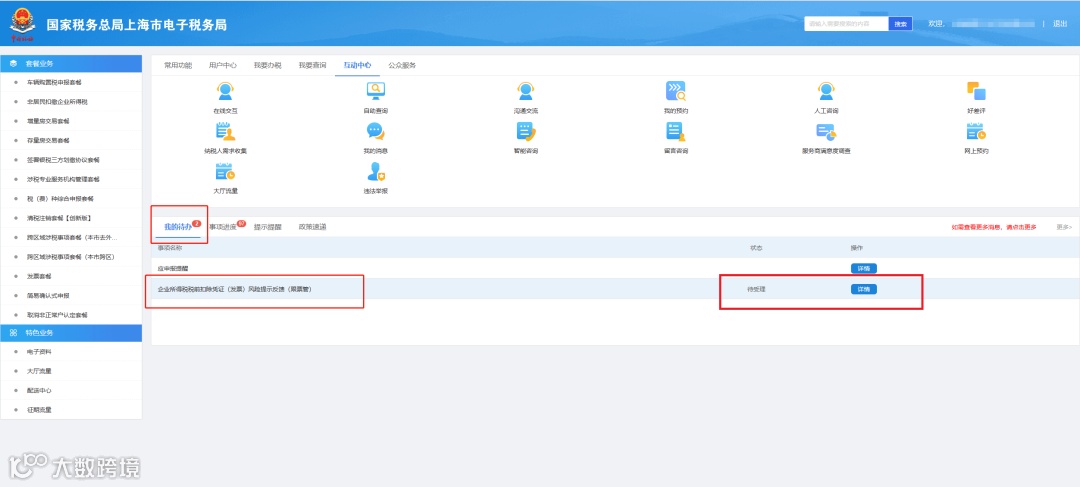This screenshot has height=487, width=1080.
Task: Focus the header search input field
Action: (x=847, y=24)
